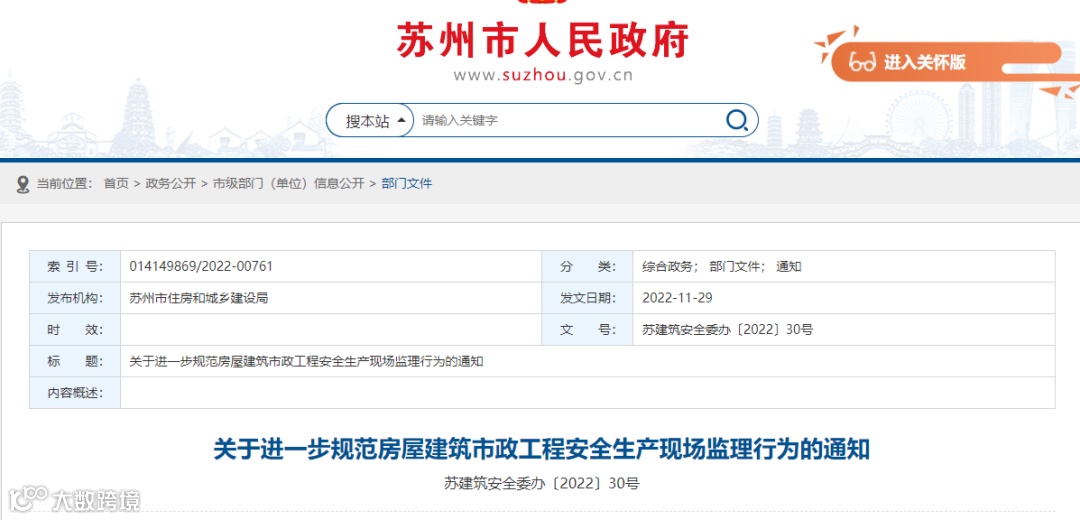
Task: Click the 分类 label cell
Action: pos(588,267)
